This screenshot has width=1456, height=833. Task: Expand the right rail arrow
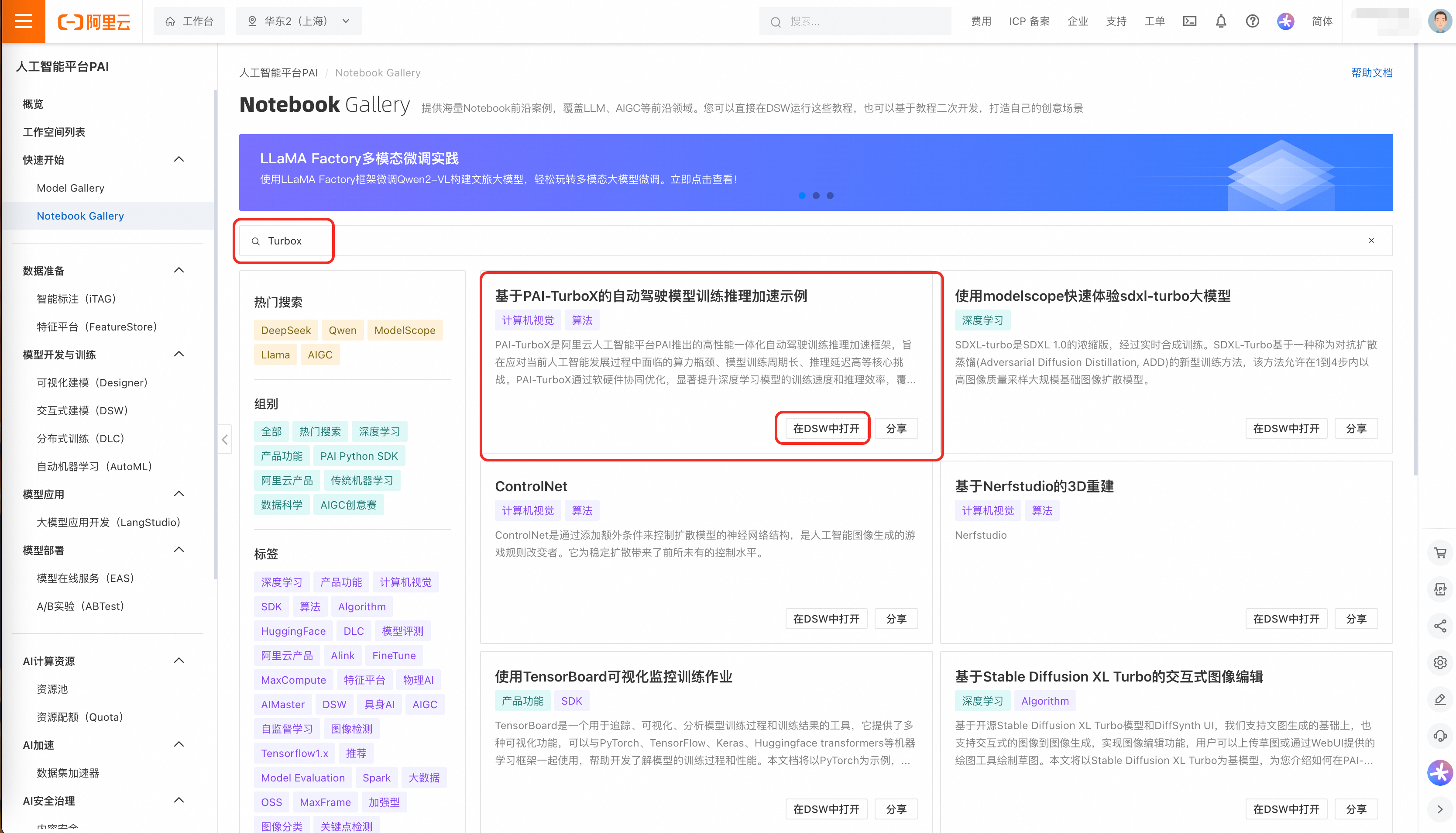point(1440,809)
